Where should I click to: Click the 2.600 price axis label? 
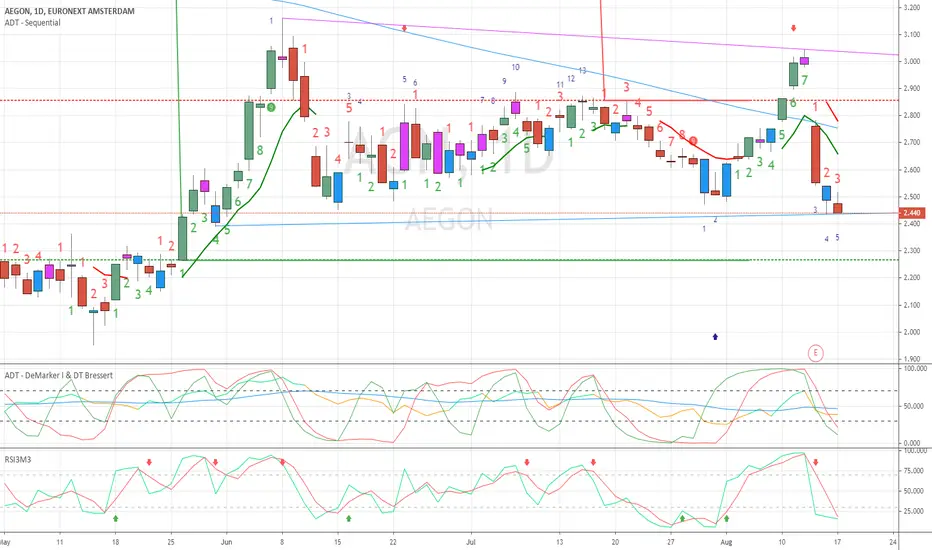pyautogui.click(x=912, y=169)
